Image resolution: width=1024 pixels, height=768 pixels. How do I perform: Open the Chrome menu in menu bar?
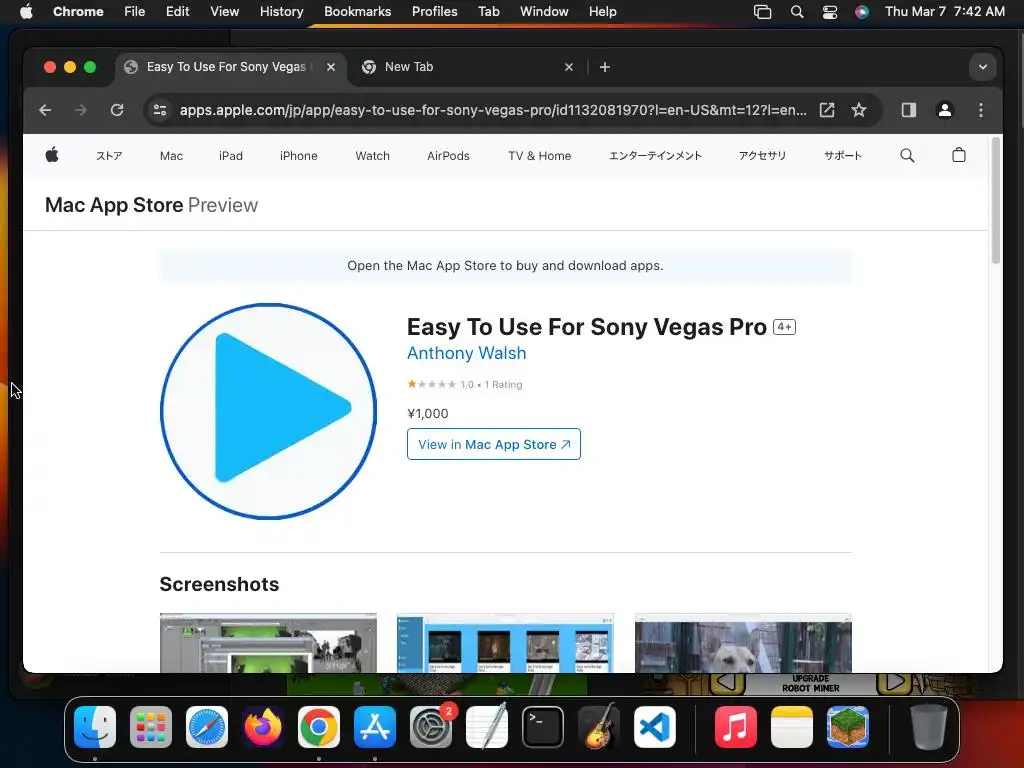(78, 12)
